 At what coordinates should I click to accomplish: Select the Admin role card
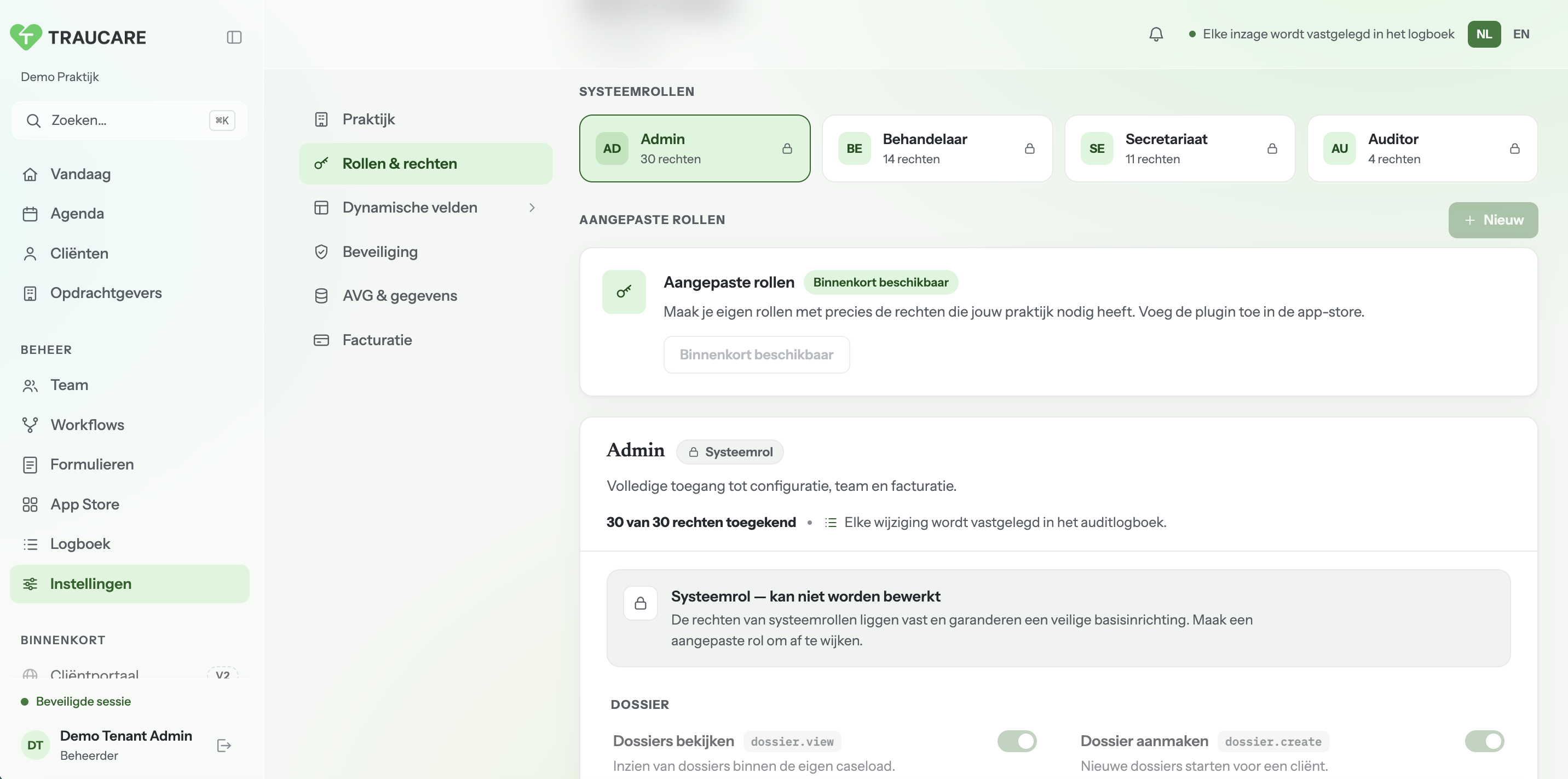pos(695,148)
